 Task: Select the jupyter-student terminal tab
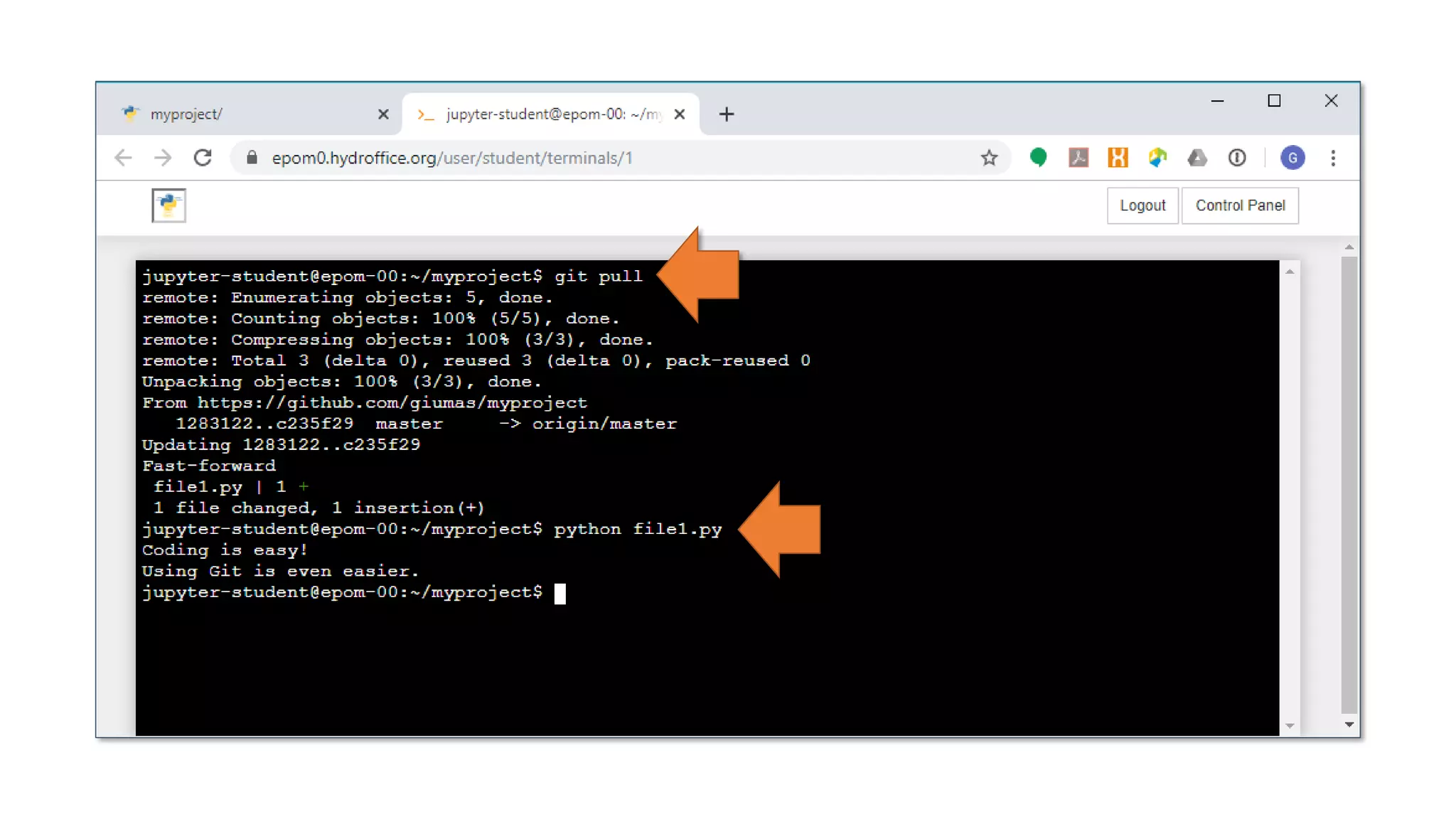click(540, 114)
